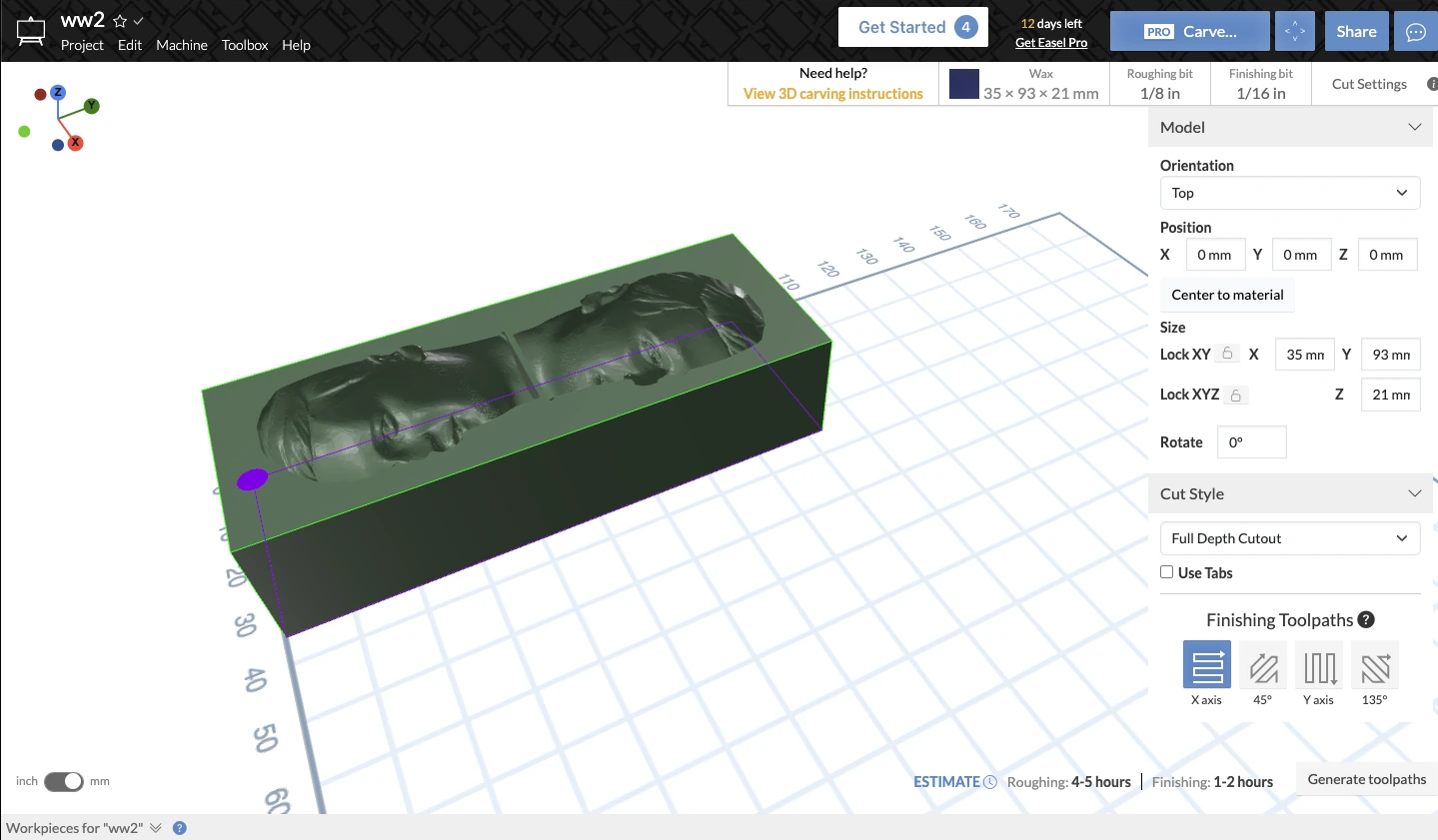This screenshot has width=1438, height=840.
Task: Click the clock icon beside ESTIMATE
Action: pyautogui.click(x=990, y=782)
